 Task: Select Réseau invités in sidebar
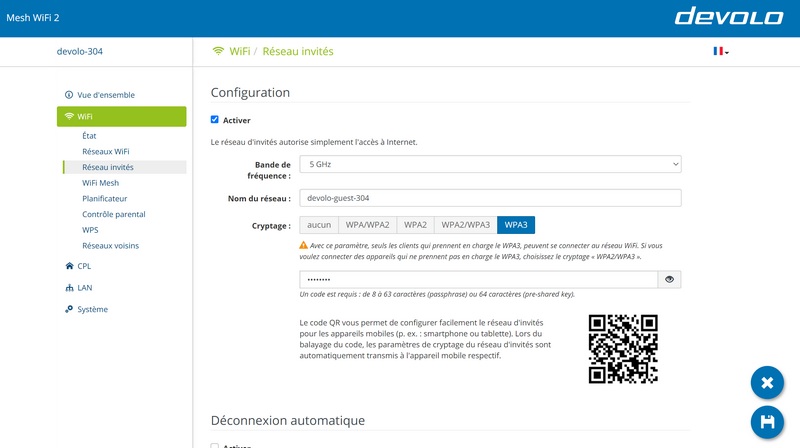[124, 167]
